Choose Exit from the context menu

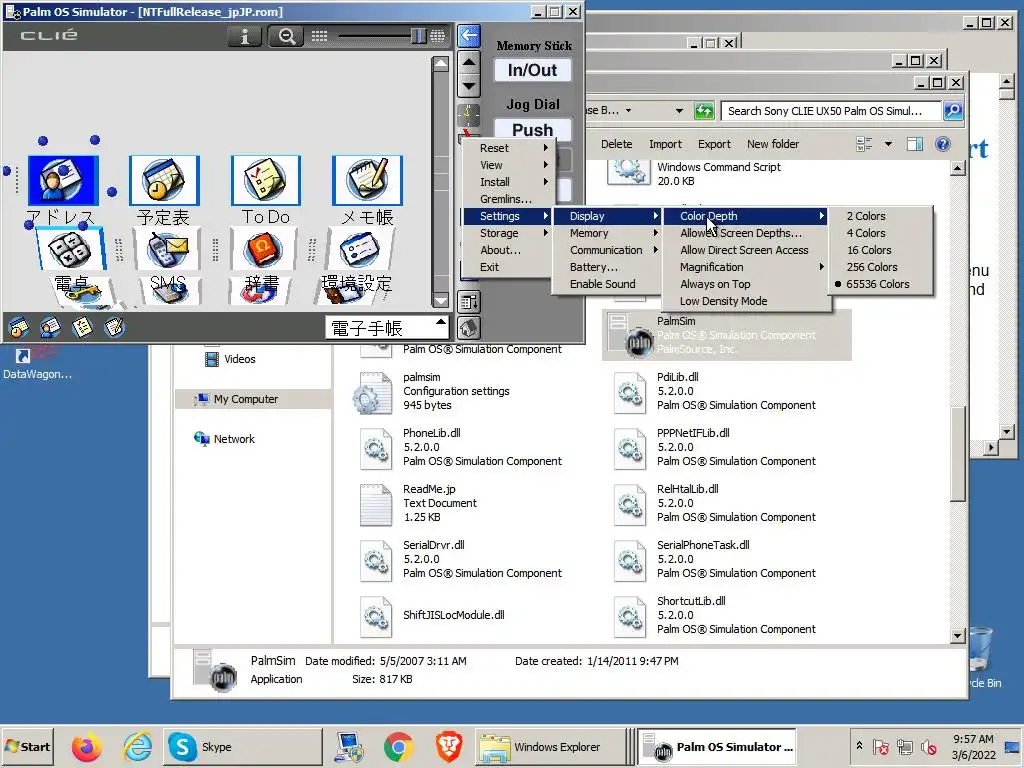point(507,267)
